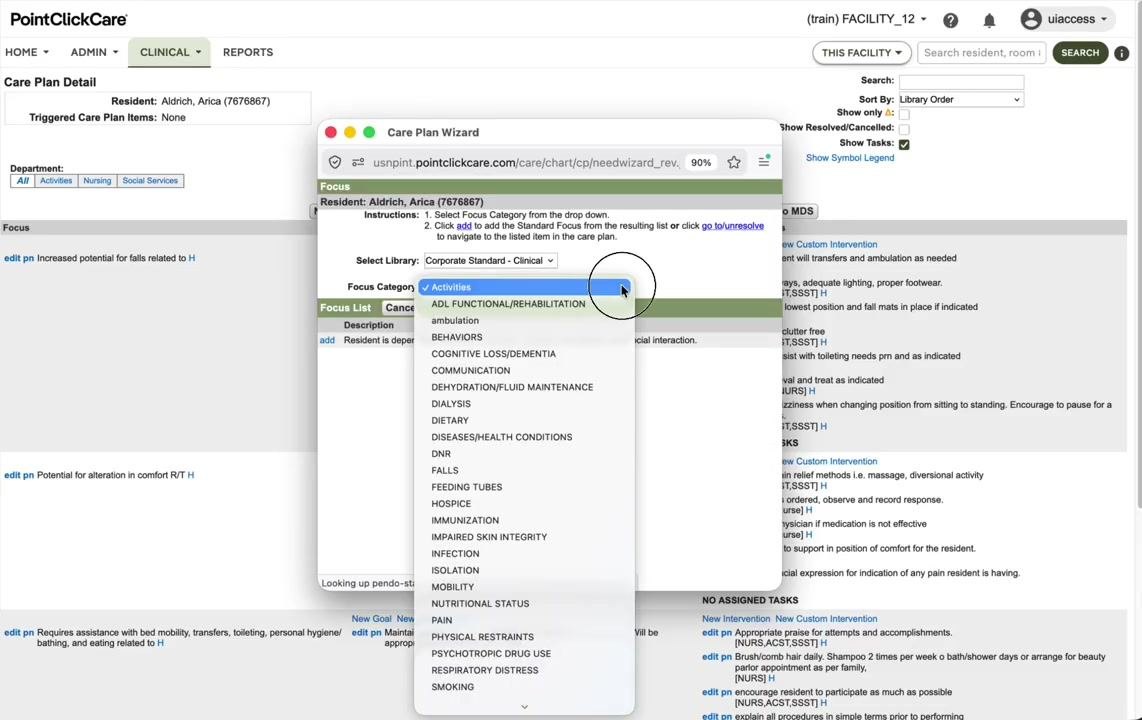Open the CLINICAL menu

[170, 52]
